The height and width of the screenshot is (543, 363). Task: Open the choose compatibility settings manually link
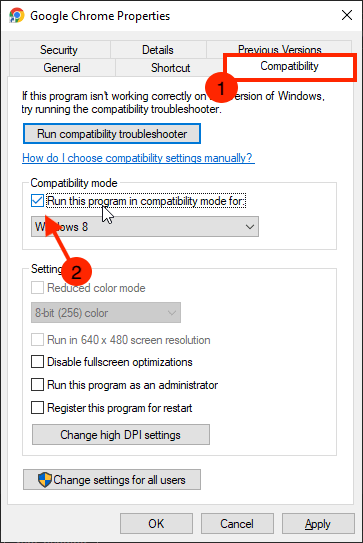point(138,158)
